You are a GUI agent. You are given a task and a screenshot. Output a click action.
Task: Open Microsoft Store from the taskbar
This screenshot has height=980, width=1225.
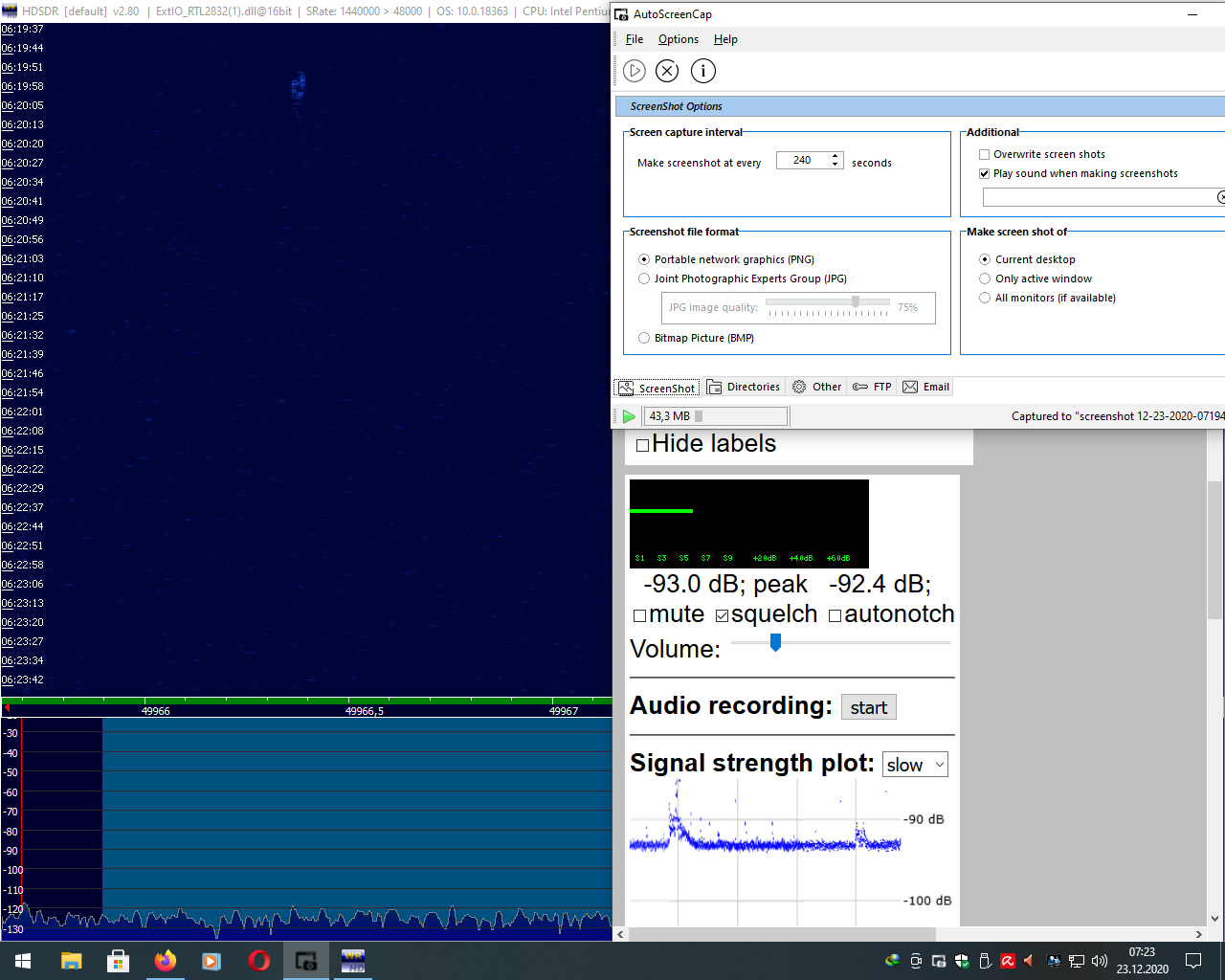tap(118, 961)
